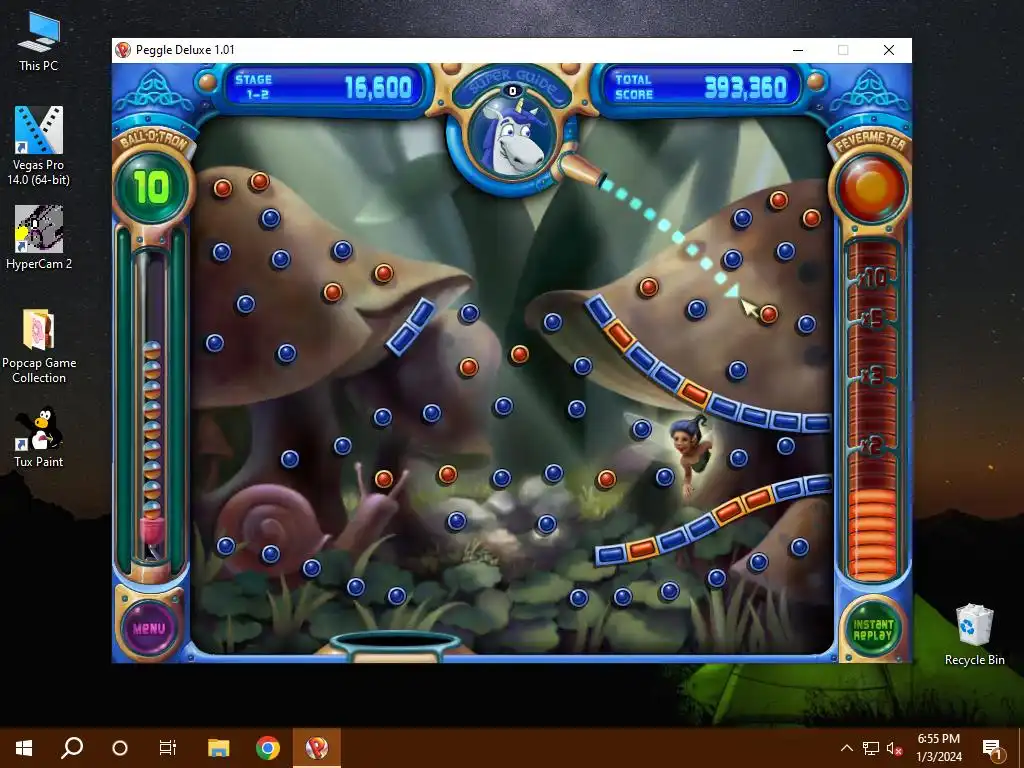
Task: Click the x5 Fevermeter marker
Action: point(872,319)
